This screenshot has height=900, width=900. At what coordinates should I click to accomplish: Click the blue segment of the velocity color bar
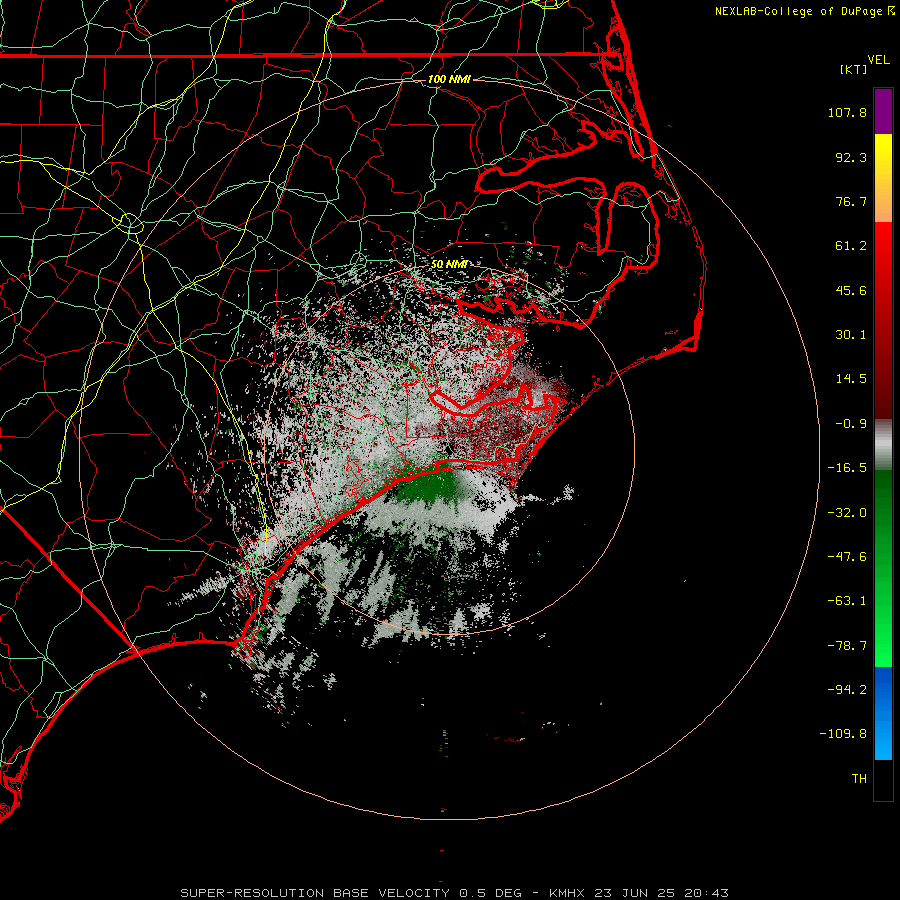[883, 713]
